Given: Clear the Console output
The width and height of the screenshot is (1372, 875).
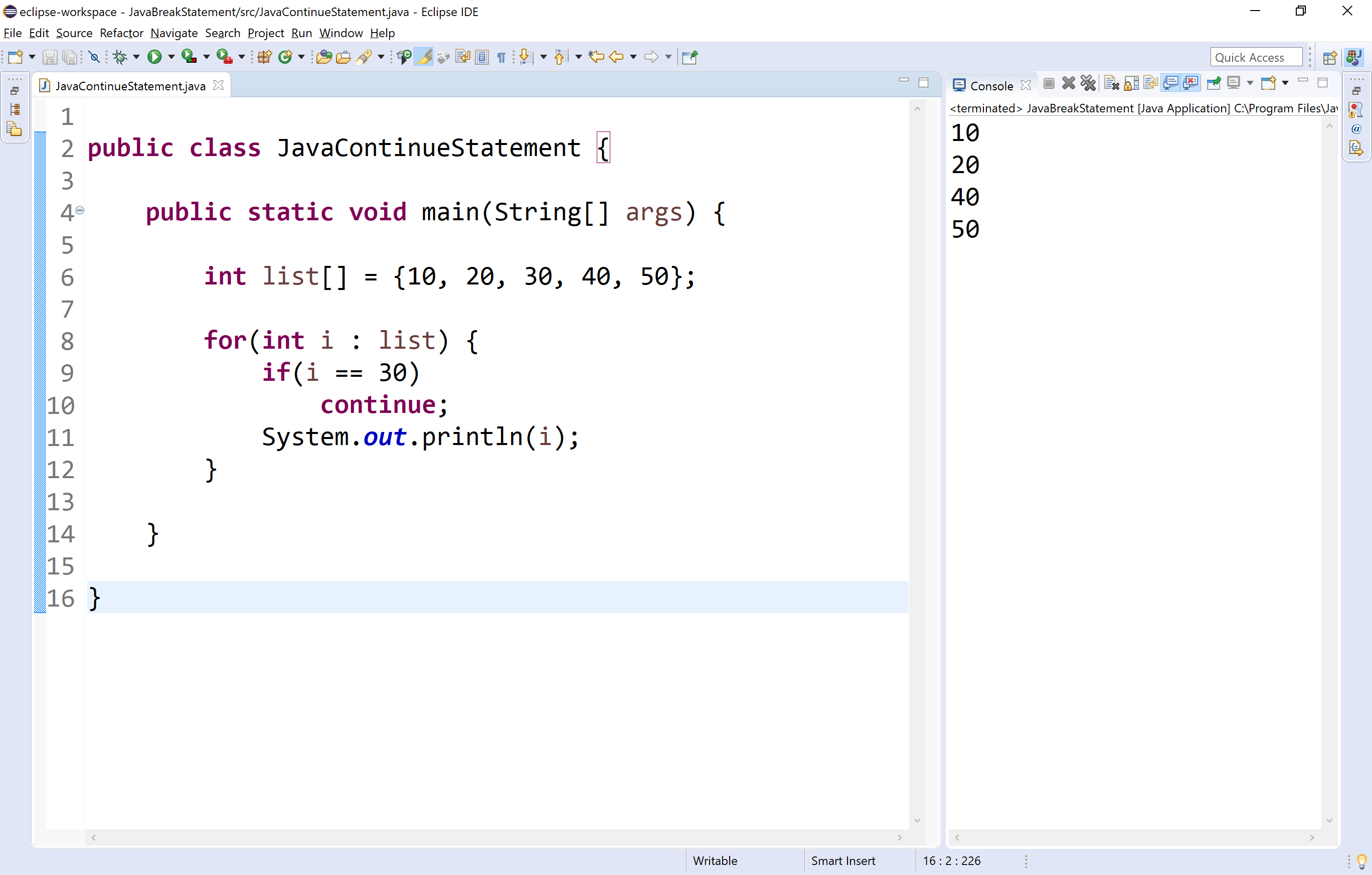Looking at the screenshot, I should [1110, 83].
